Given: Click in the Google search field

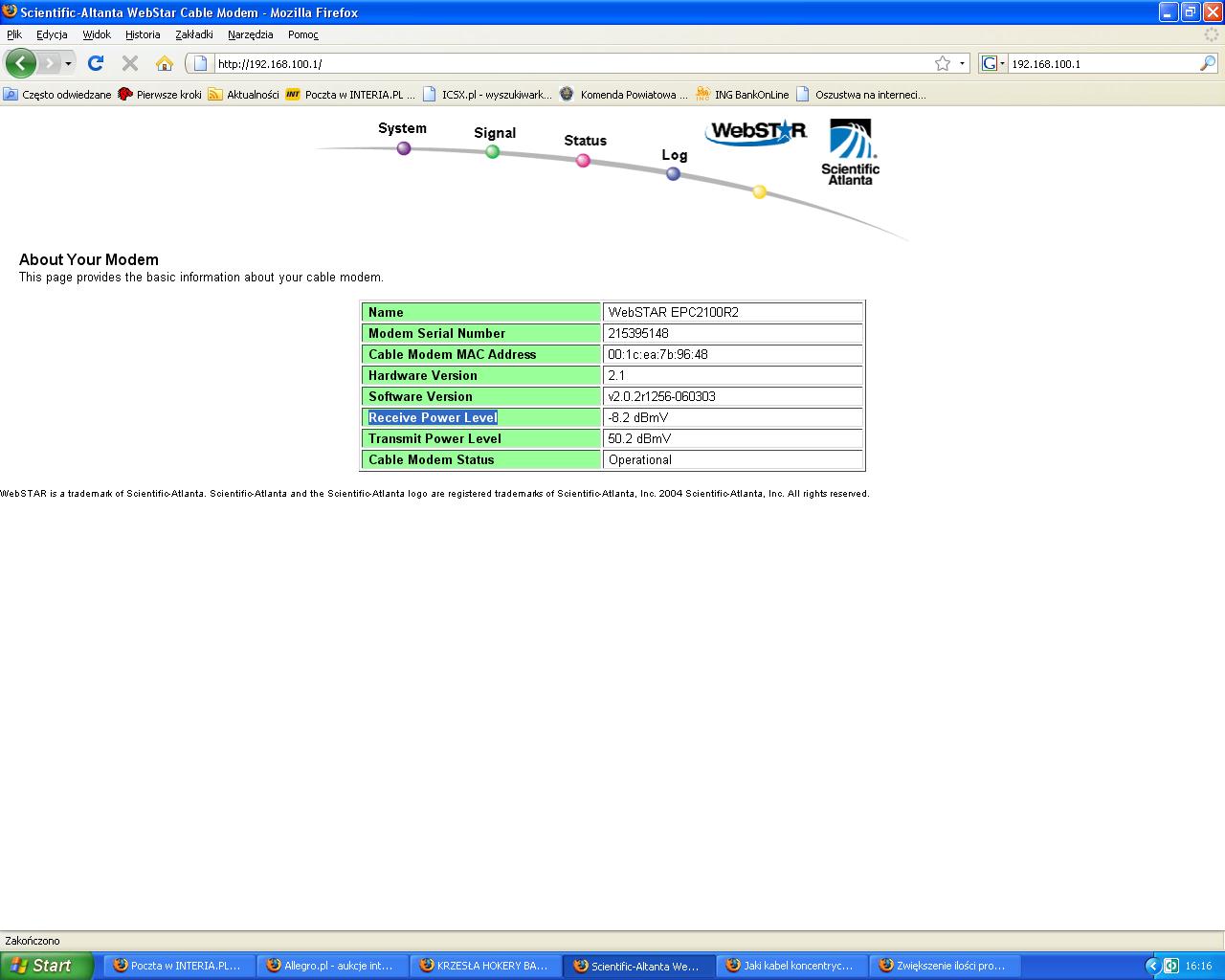Looking at the screenshot, I should 1103,63.
